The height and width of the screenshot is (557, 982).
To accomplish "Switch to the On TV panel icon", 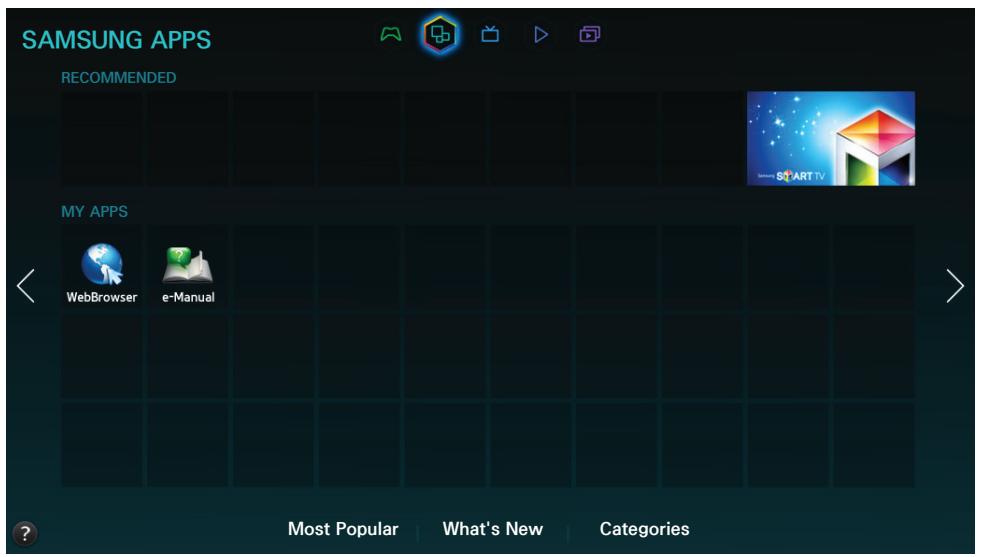I will coord(490,34).
